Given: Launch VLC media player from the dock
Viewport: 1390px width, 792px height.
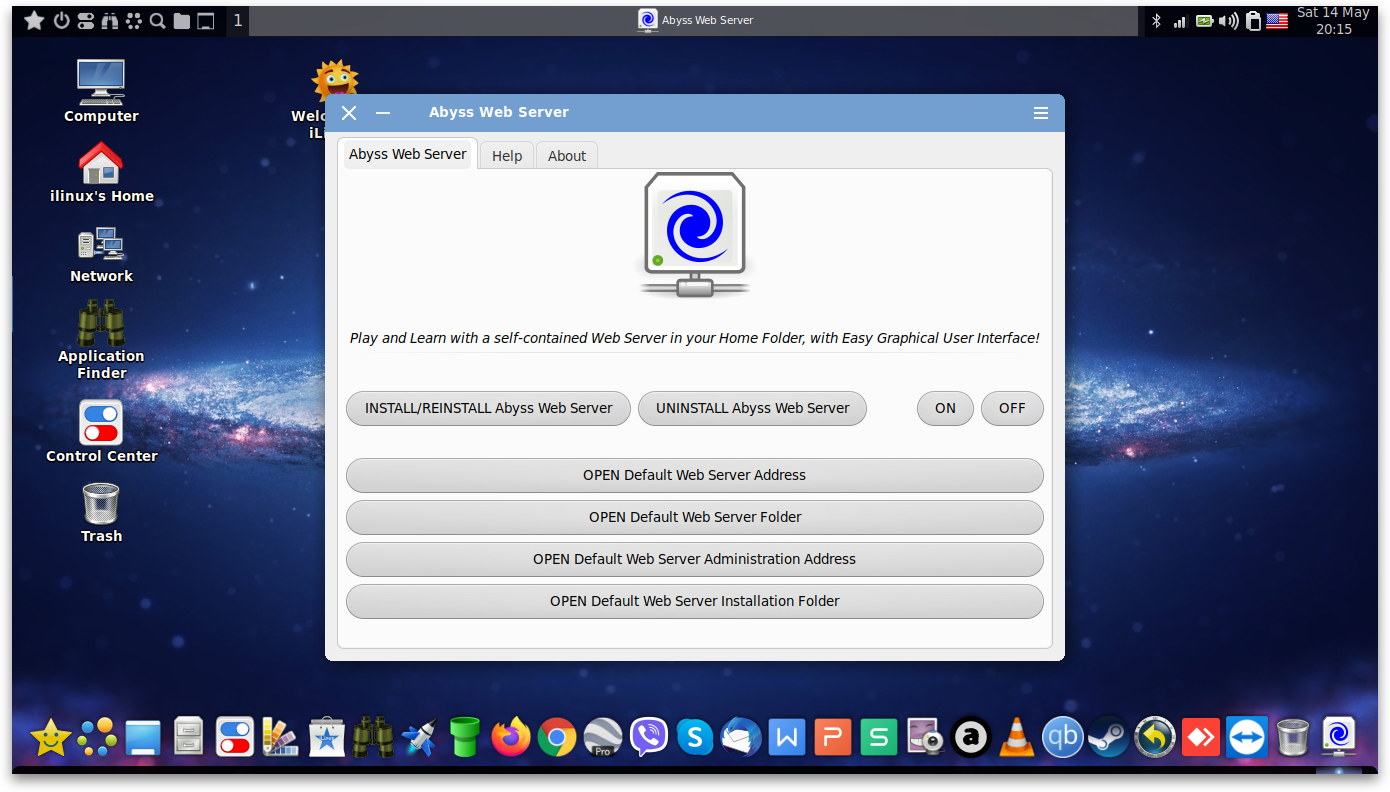Looking at the screenshot, I should 1017,738.
